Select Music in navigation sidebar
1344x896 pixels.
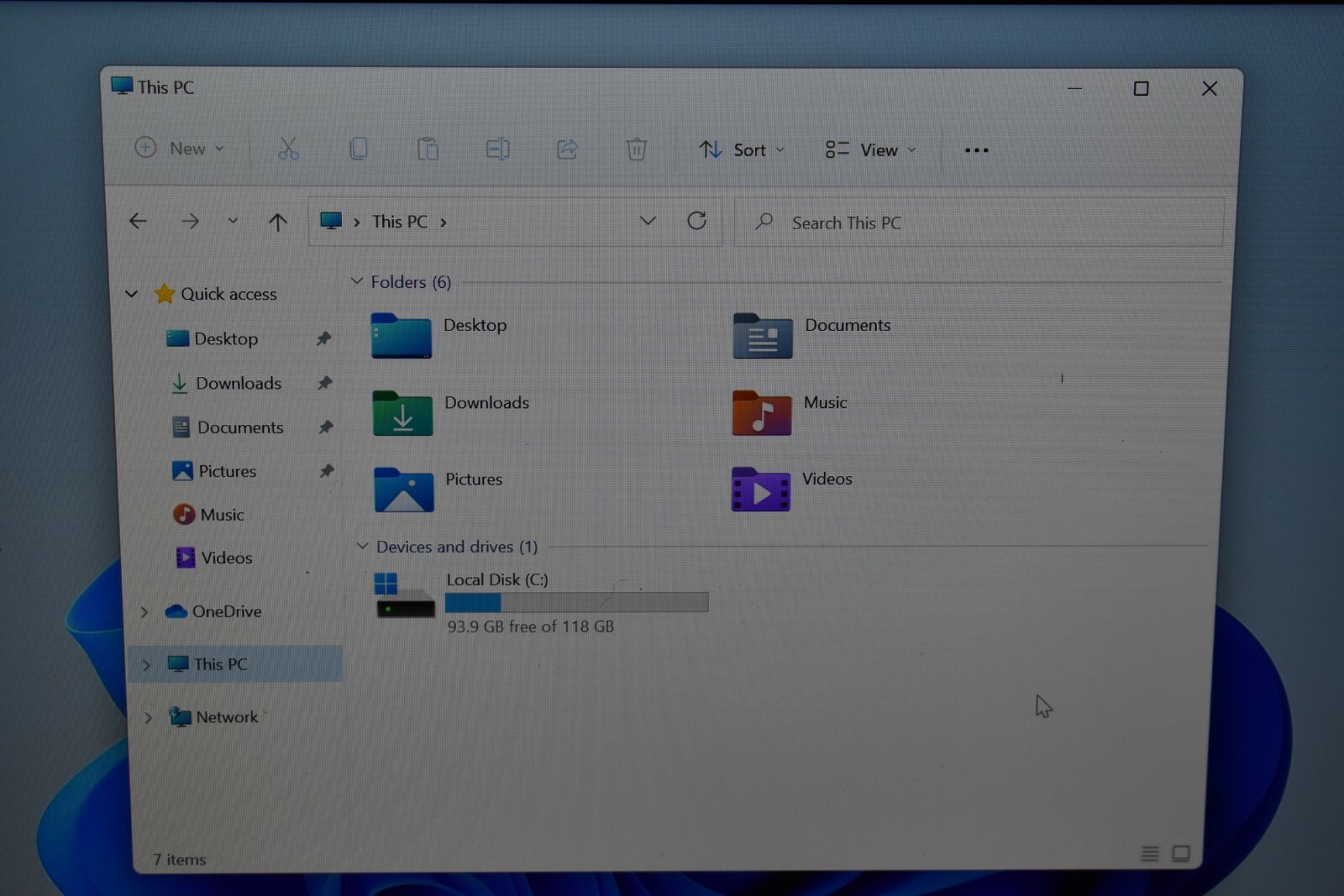coord(223,515)
